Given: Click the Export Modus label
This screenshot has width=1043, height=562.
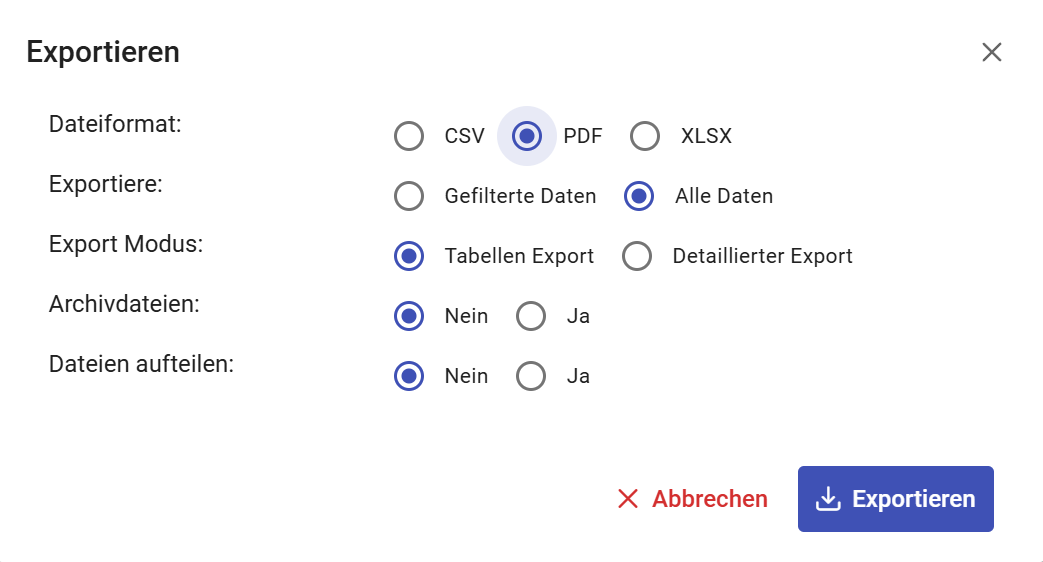Looking at the screenshot, I should click(x=126, y=244).
